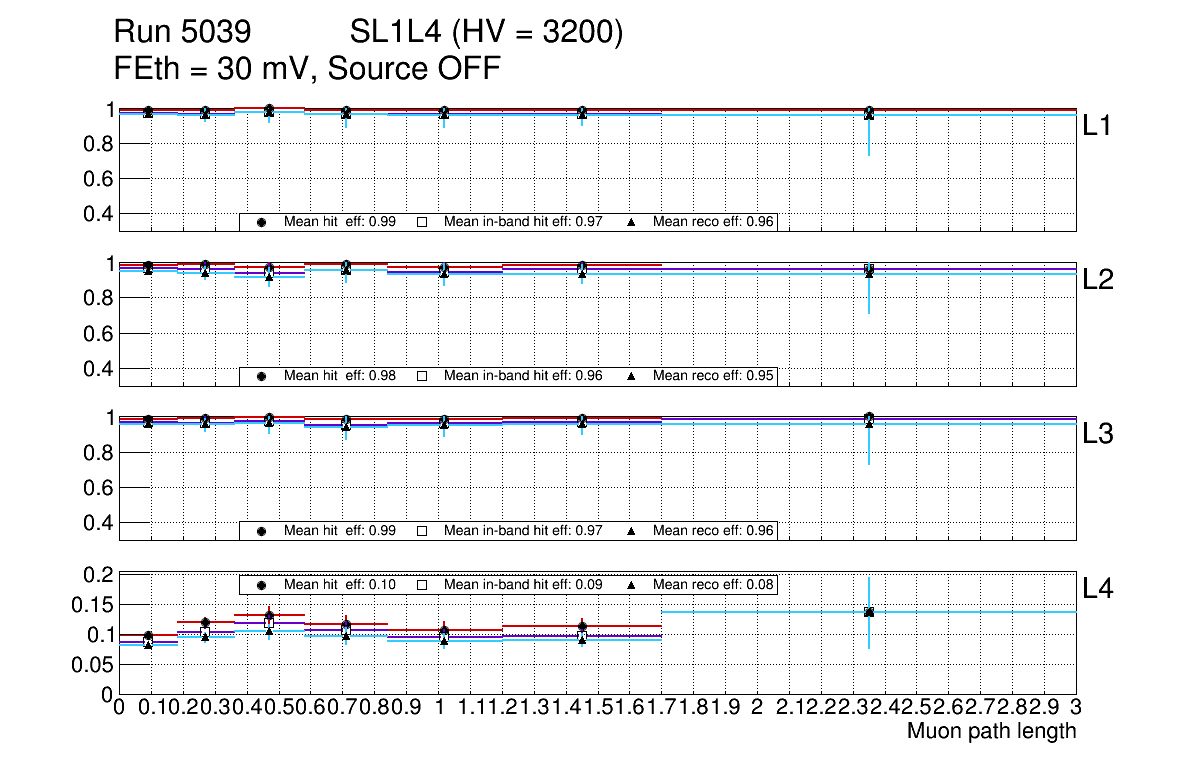Select 'Mean in-band hit eff: 0.97' in L1 legend

tap(522, 222)
